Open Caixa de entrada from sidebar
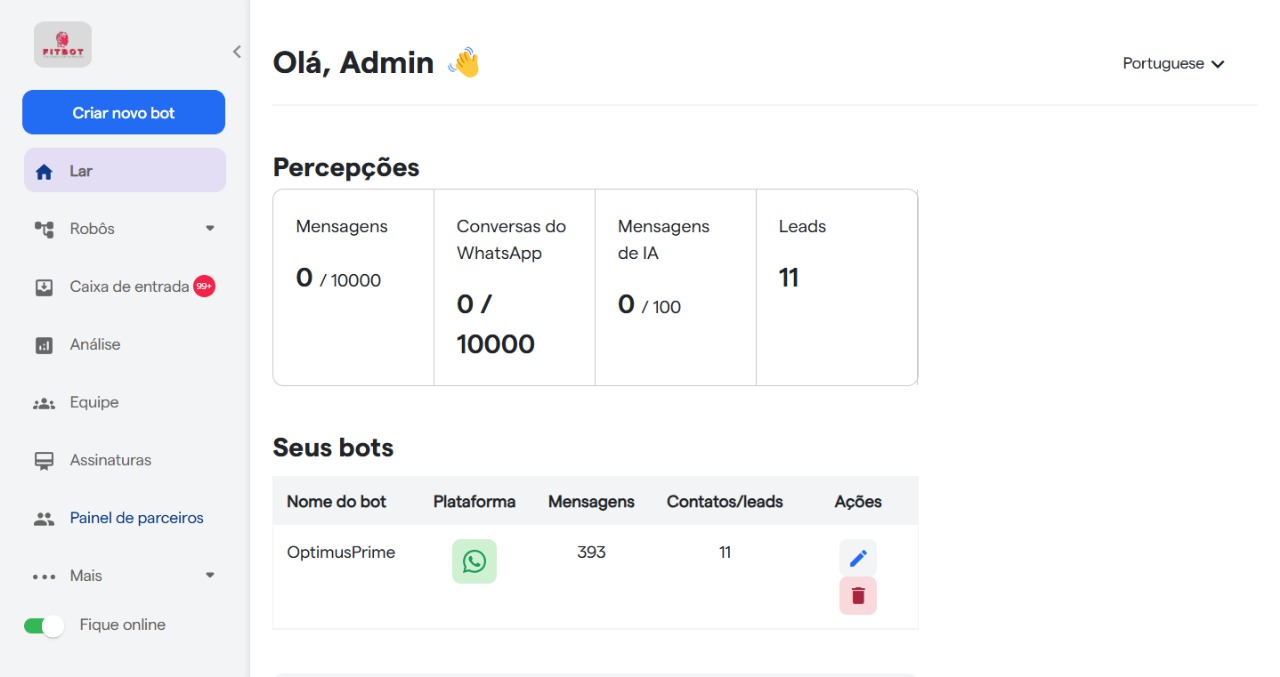 [x=129, y=287]
